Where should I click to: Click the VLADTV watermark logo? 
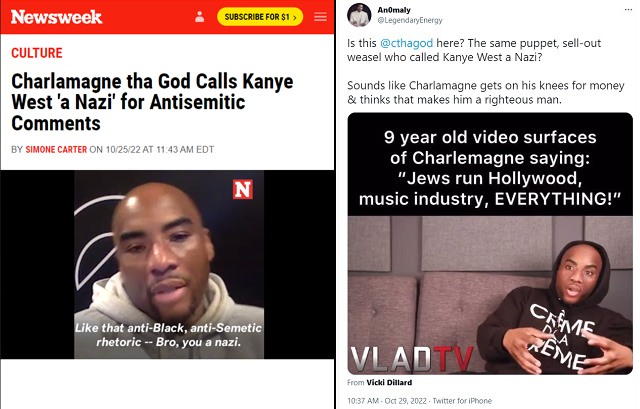(x=411, y=359)
